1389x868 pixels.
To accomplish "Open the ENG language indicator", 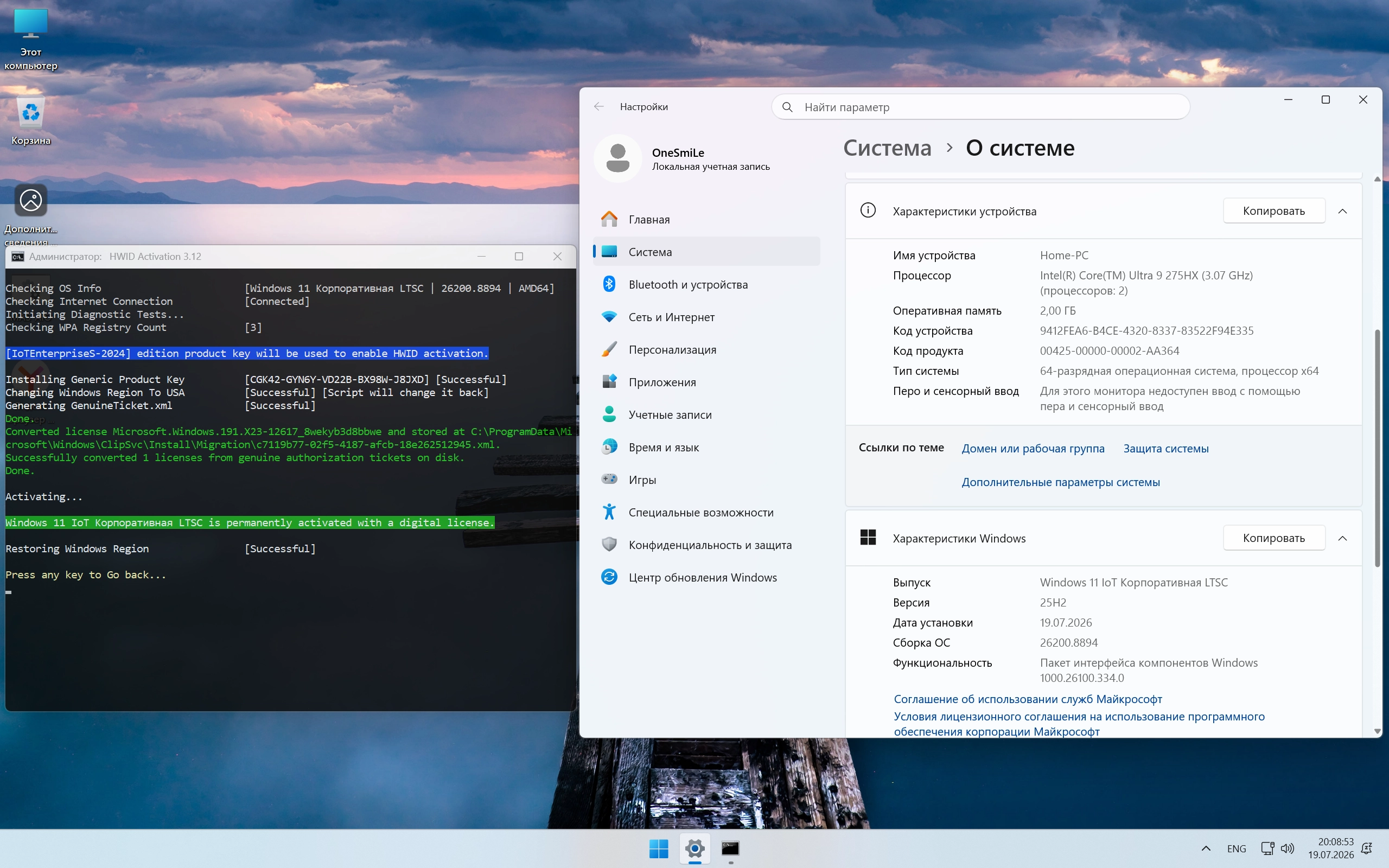I will [1237, 848].
